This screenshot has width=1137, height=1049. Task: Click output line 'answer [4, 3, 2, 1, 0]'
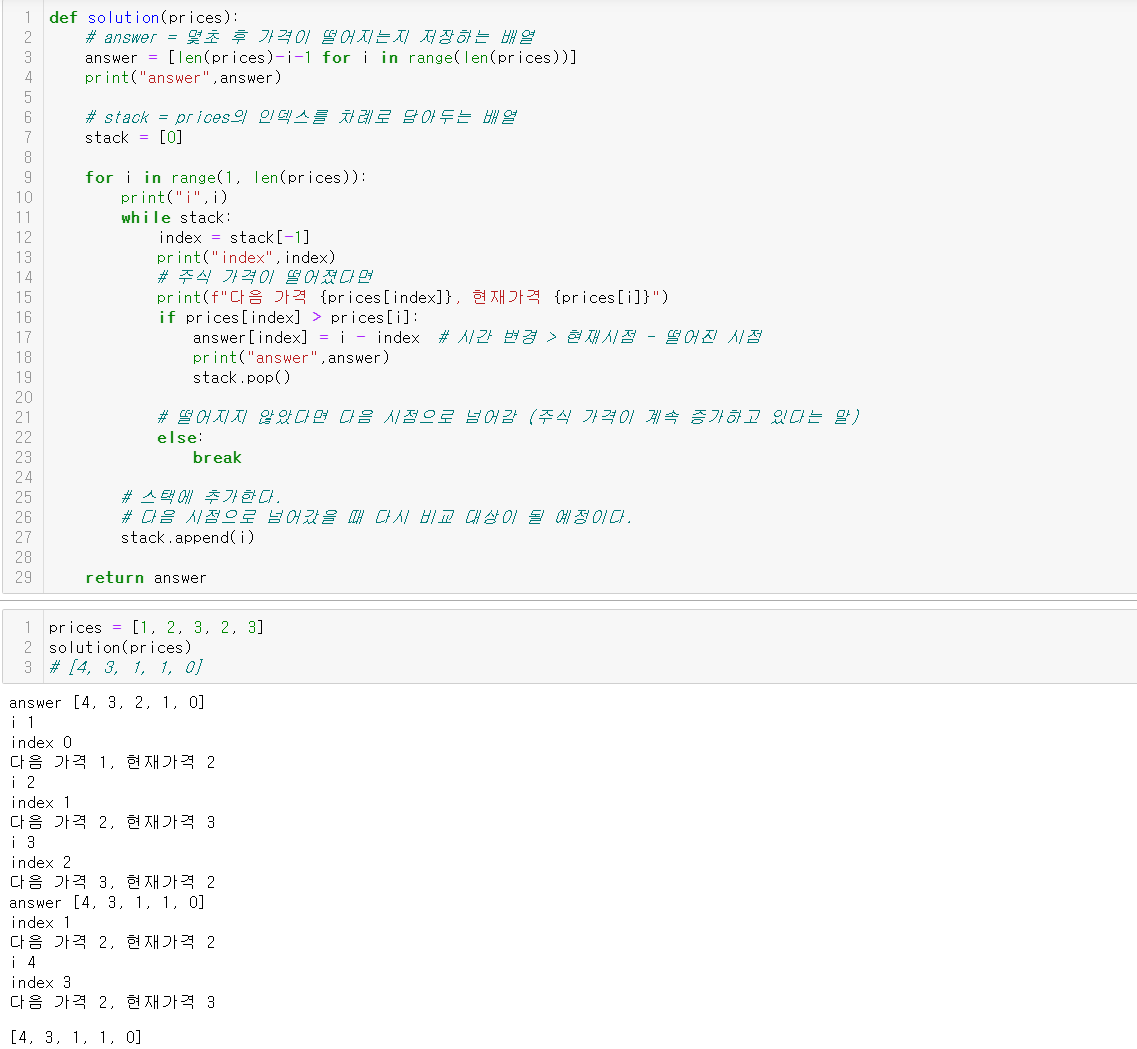[107, 702]
